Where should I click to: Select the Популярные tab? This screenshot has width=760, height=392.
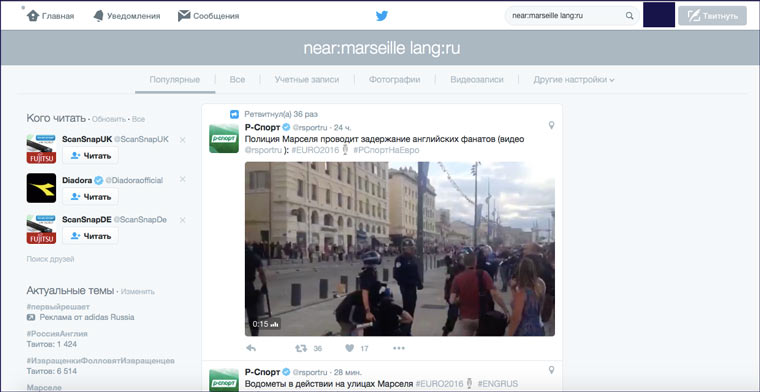coord(174,79)
